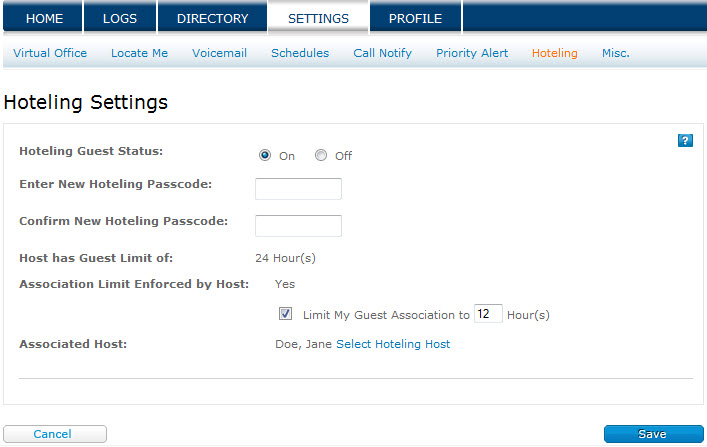707x447 pixels.
Task: Toggle Limit My Guest Association checkbox
Action: tap(285, 313)
